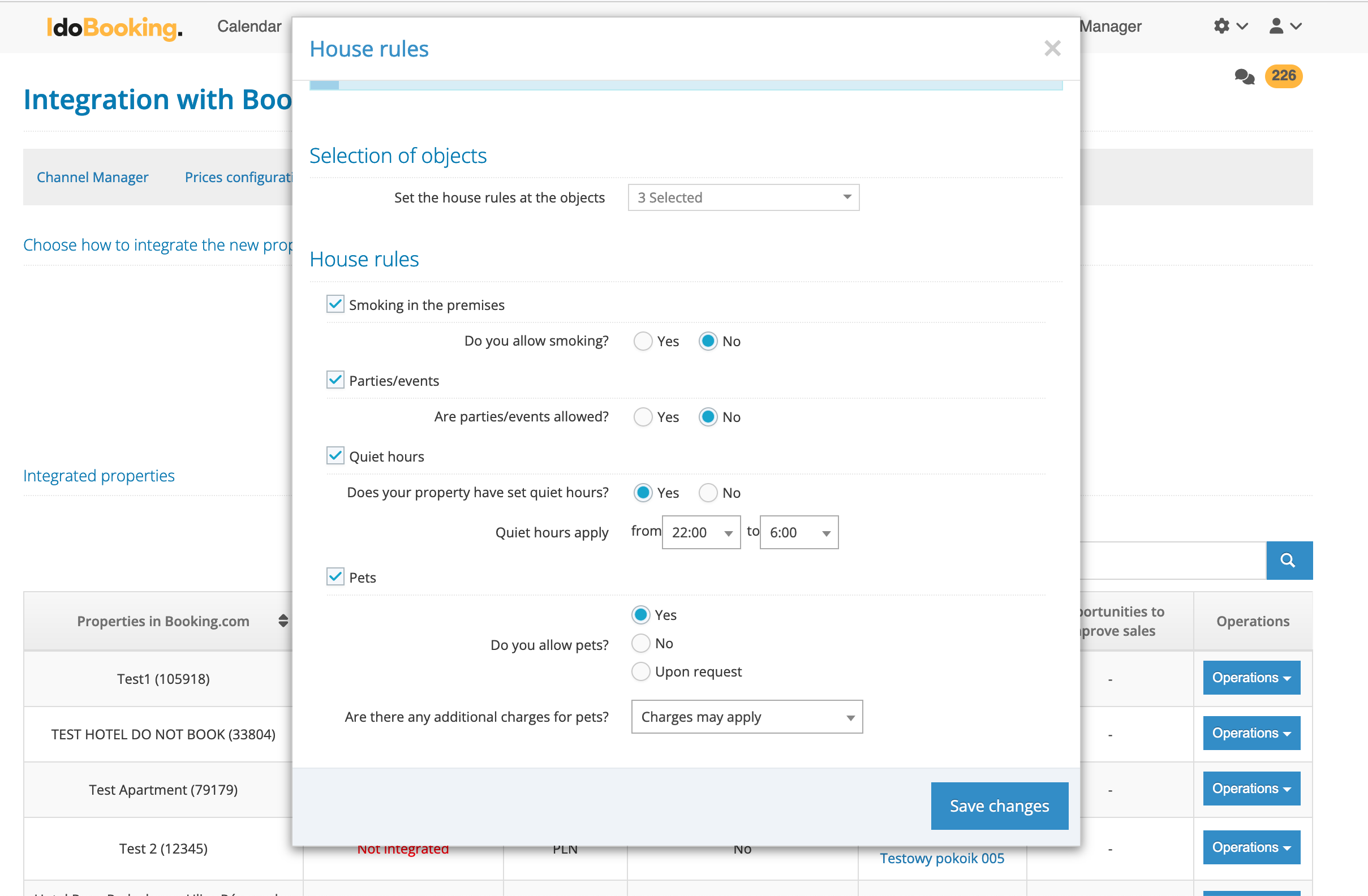Click the magnifier search icon button
Image resolution: width=1368 pixels, height=896 pixels.
[x=1288, y=561]
